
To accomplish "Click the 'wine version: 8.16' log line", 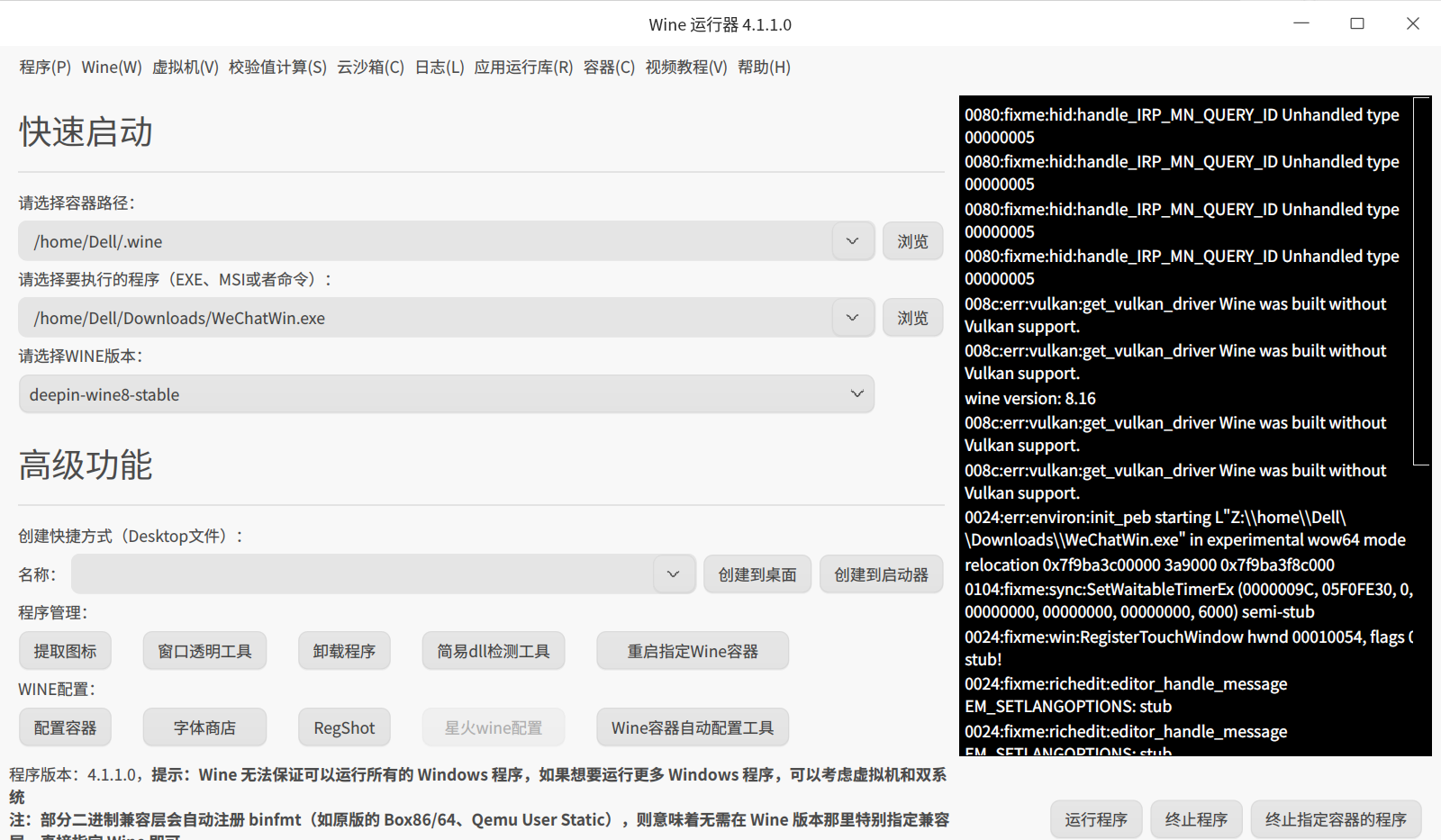I will [x=1030, y=398].
